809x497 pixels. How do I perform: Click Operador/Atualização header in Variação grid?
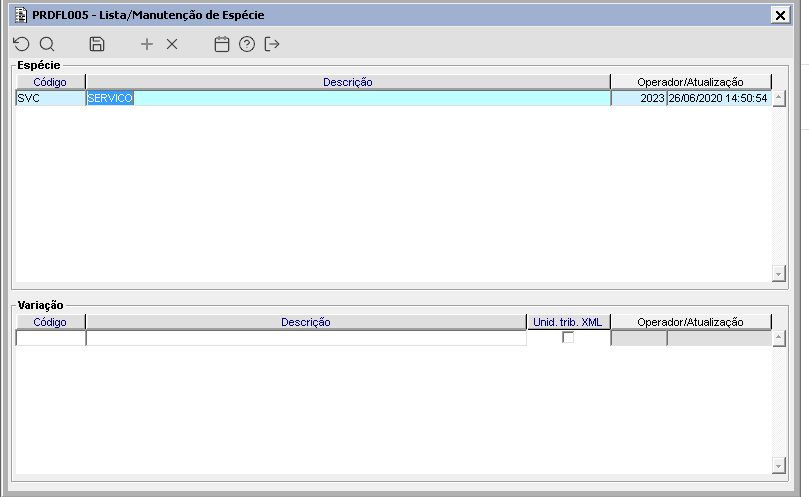(690, 322)
